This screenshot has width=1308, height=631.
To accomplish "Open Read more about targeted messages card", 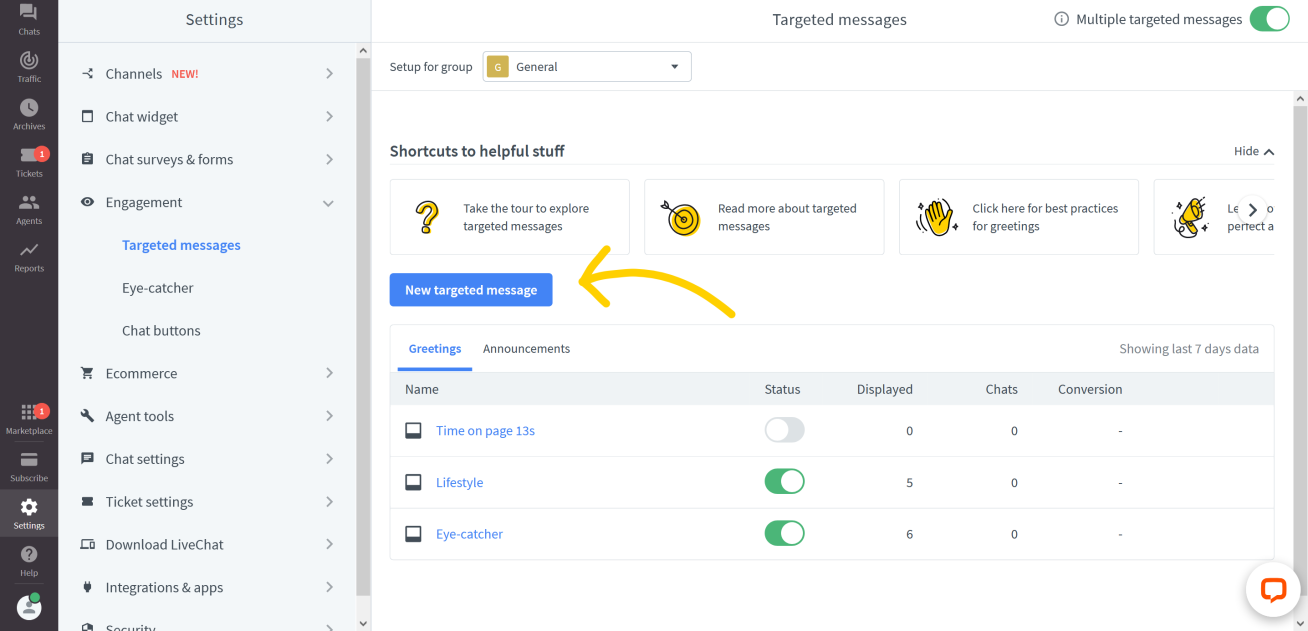I will 764,217.
